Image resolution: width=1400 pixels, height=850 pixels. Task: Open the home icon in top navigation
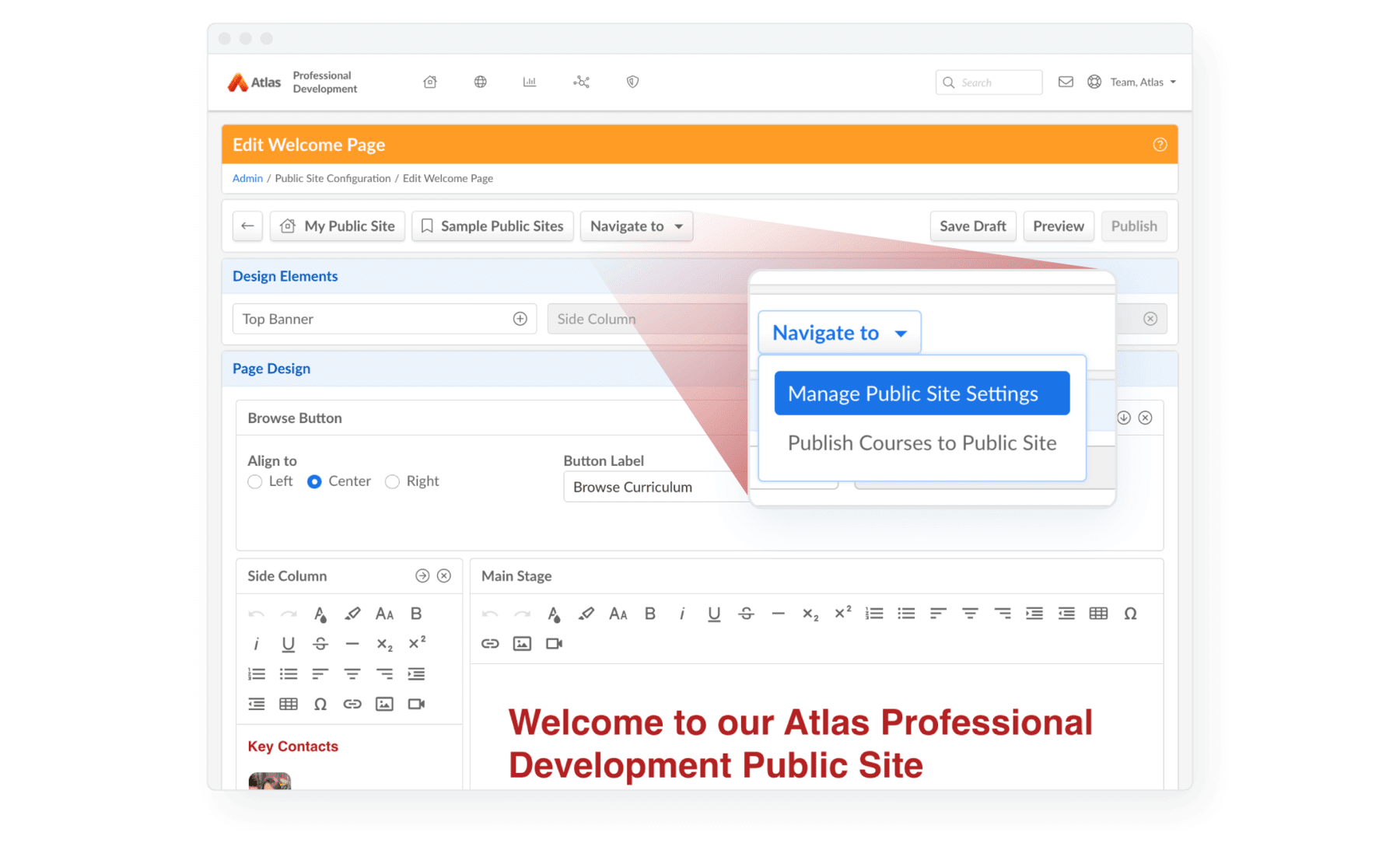pyautogui.click(x=430, y=82)
